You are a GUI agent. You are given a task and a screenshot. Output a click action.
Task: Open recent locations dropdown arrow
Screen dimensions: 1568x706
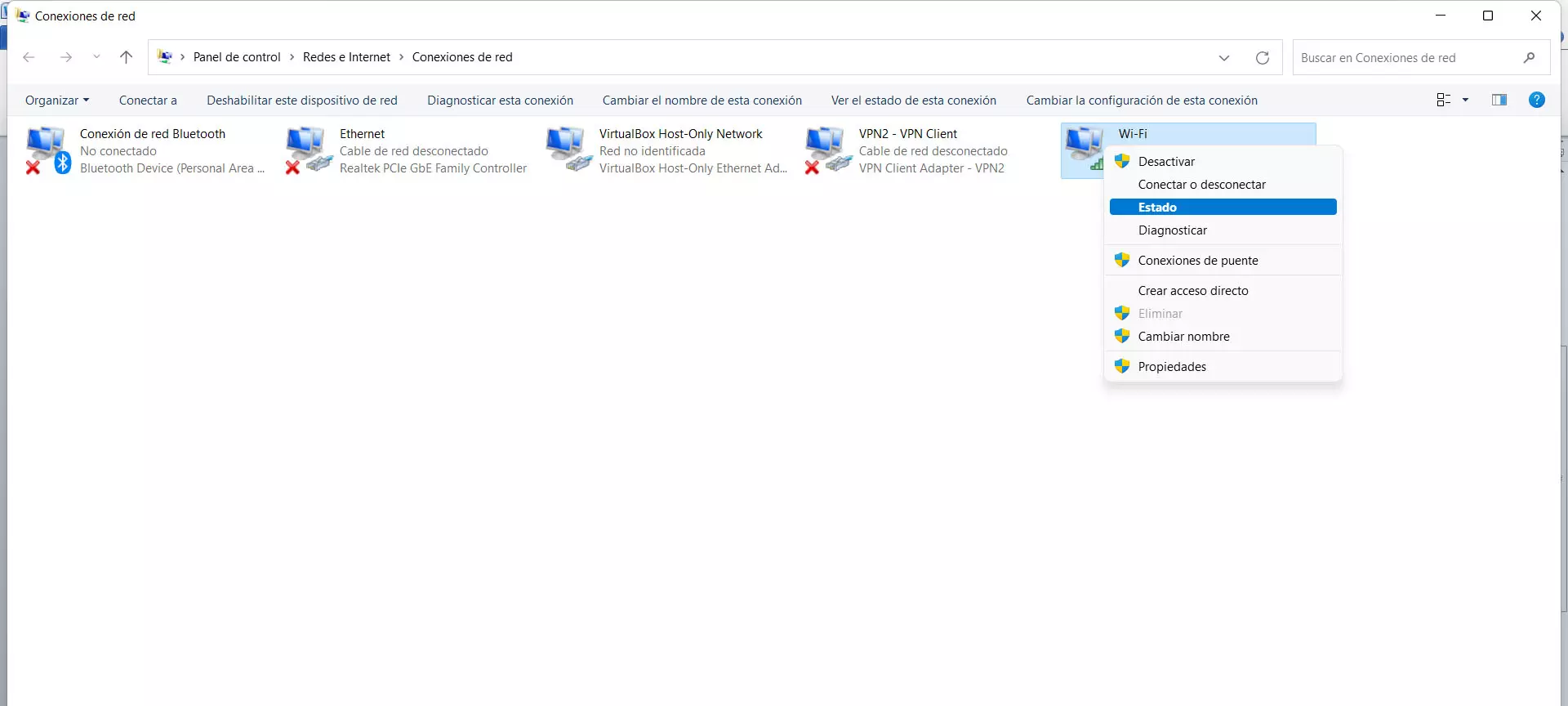coord(96,57)
